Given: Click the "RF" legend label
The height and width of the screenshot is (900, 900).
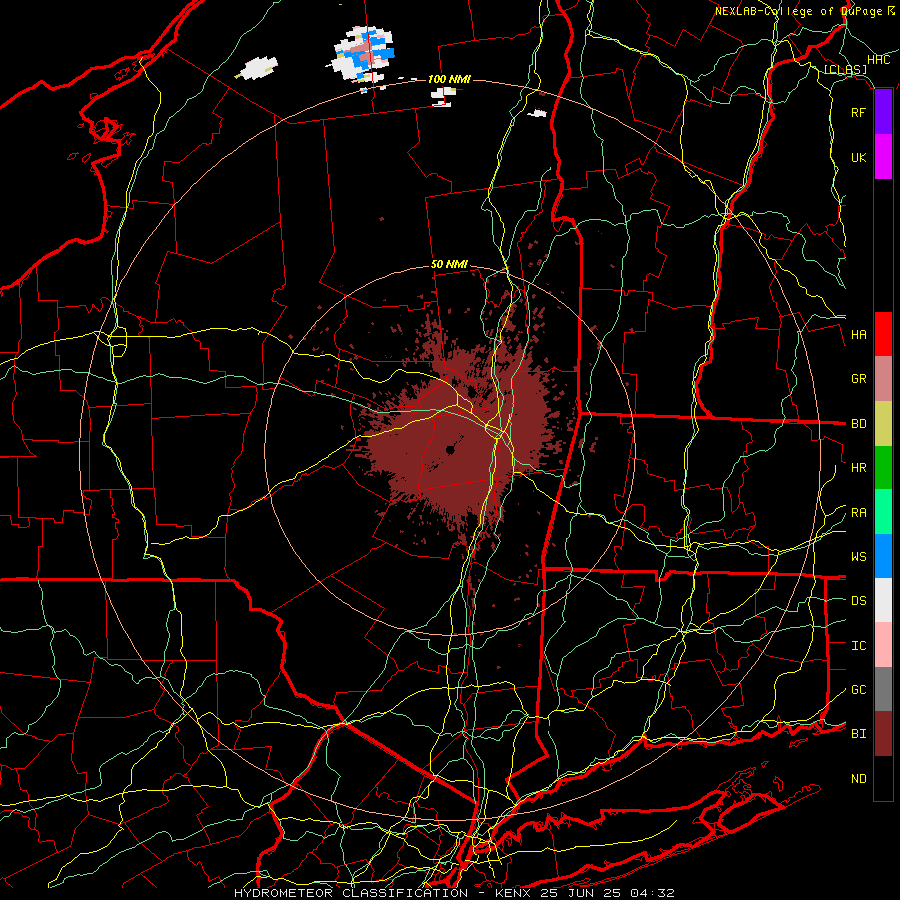Looking at the screenshot, I should point(858,112).
